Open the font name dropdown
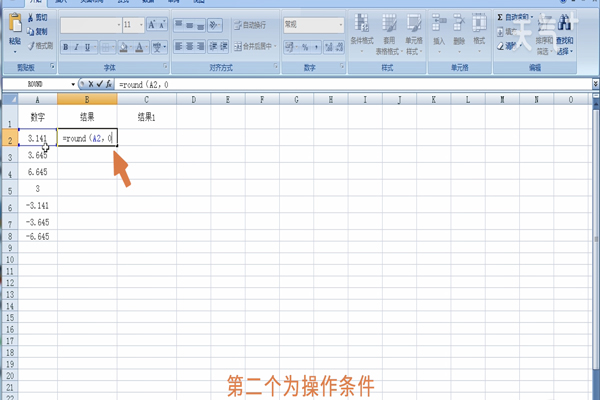The image size is (600, 400). pyautogui.click(x=119, y=25)
